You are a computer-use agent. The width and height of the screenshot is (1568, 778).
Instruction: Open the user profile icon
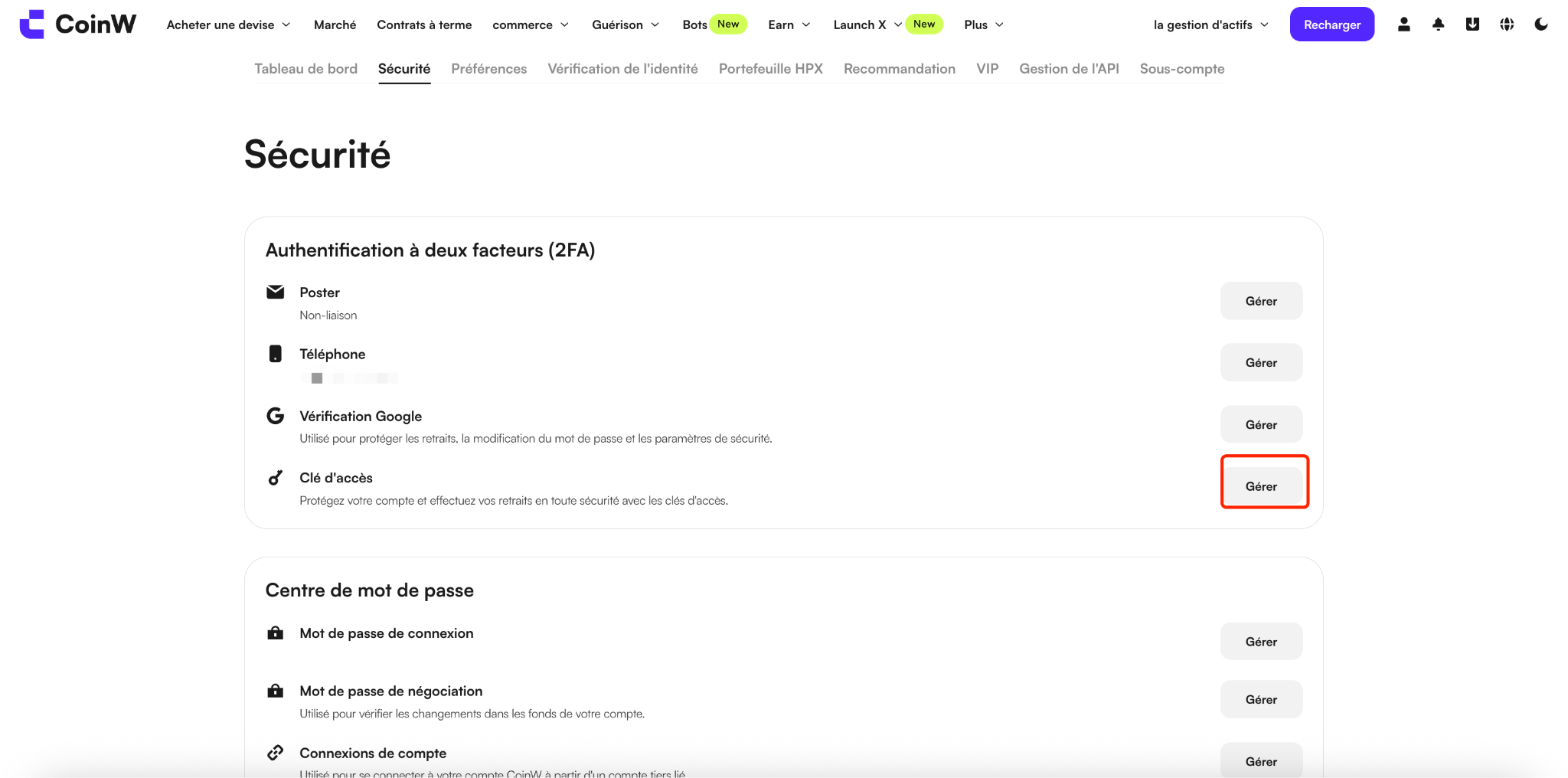[x=1403, y=25]
